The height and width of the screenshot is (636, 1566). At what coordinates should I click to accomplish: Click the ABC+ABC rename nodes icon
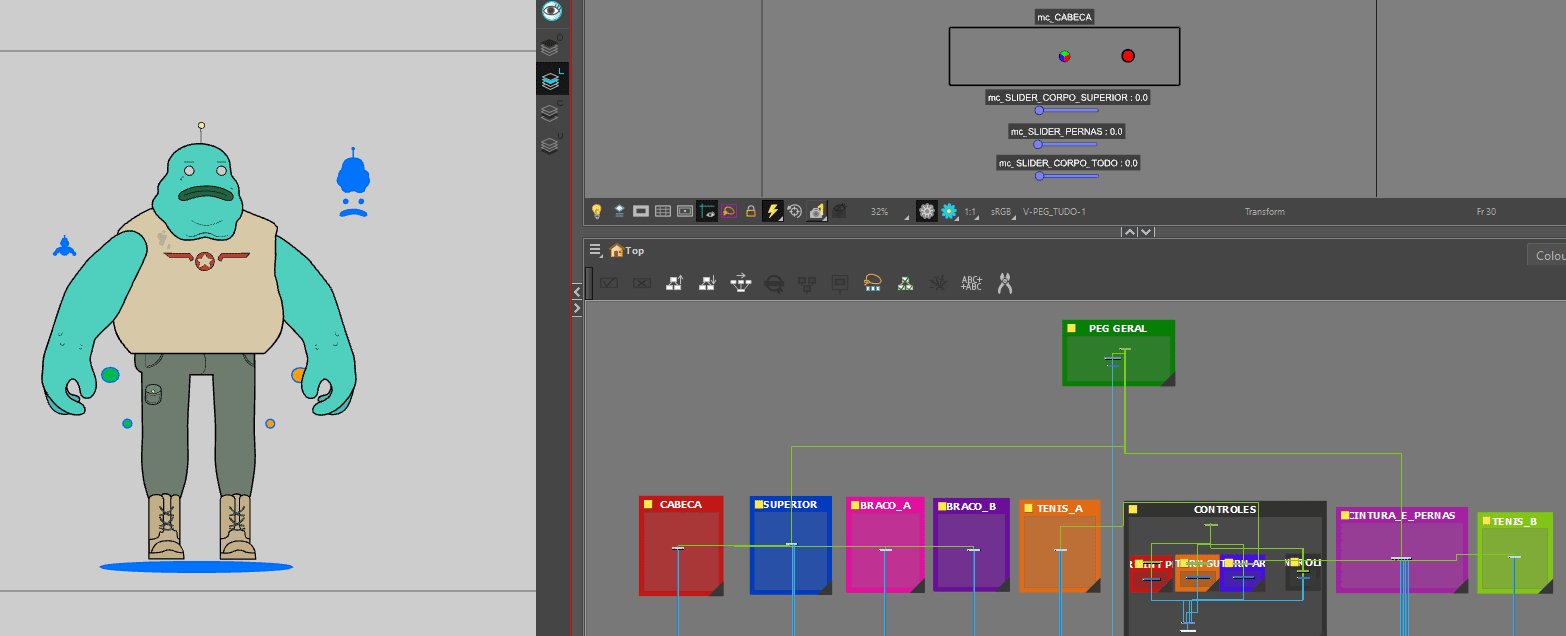coord(971,283)
